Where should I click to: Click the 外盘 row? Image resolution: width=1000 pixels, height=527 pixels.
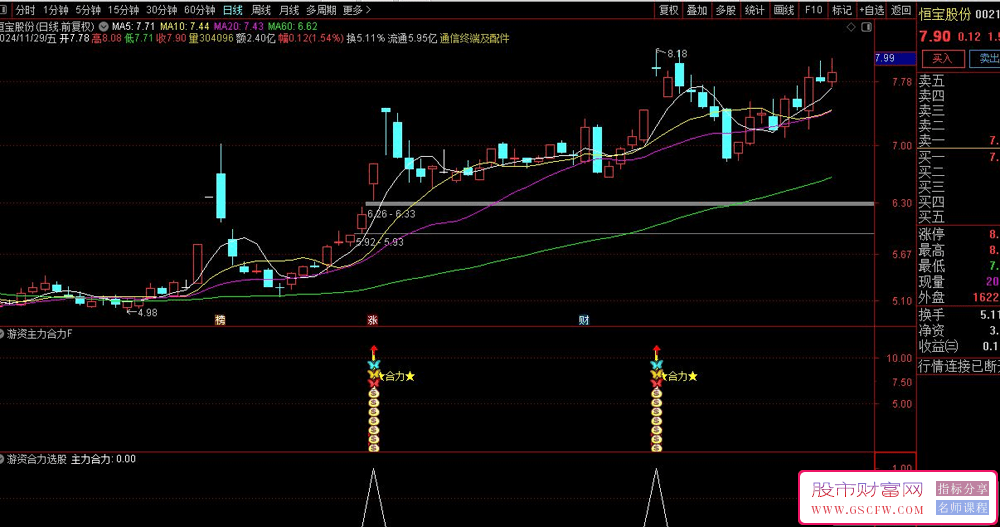coord(959,297)
